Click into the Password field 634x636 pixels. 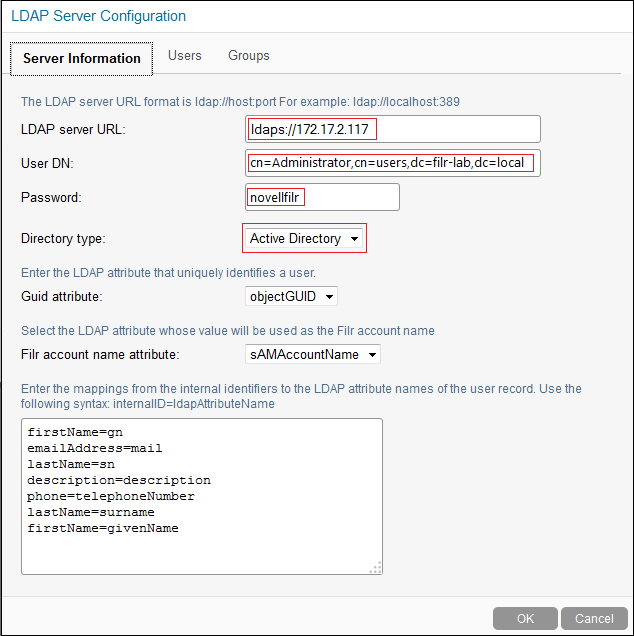point(322,197)
